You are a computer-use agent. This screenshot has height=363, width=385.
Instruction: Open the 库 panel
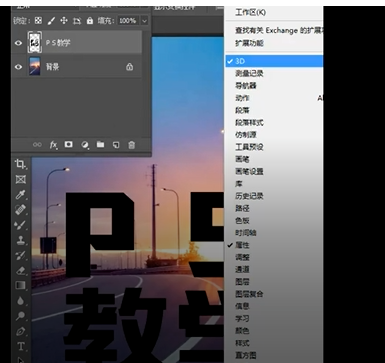(x=274, y=184)
